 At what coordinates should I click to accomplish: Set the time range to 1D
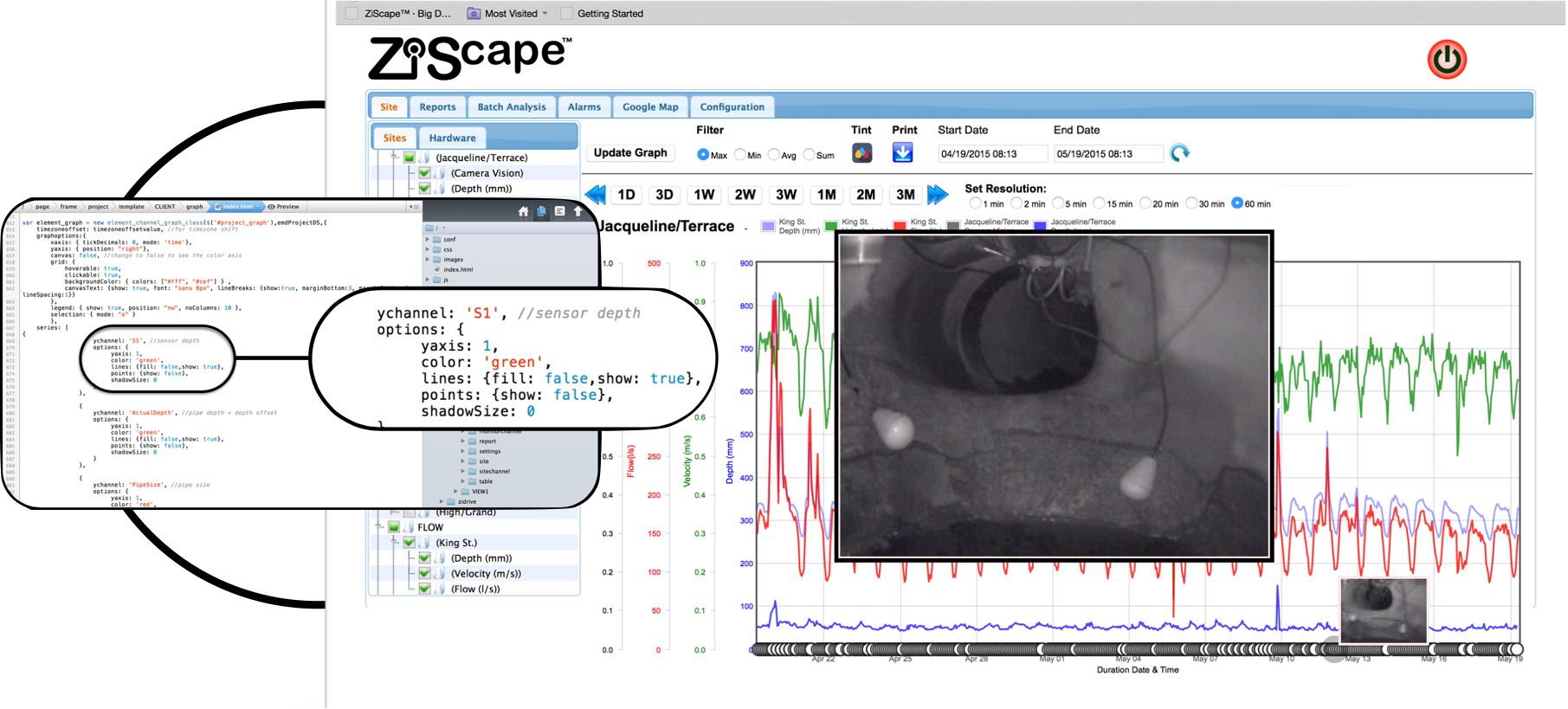click(x=627, y=194)
